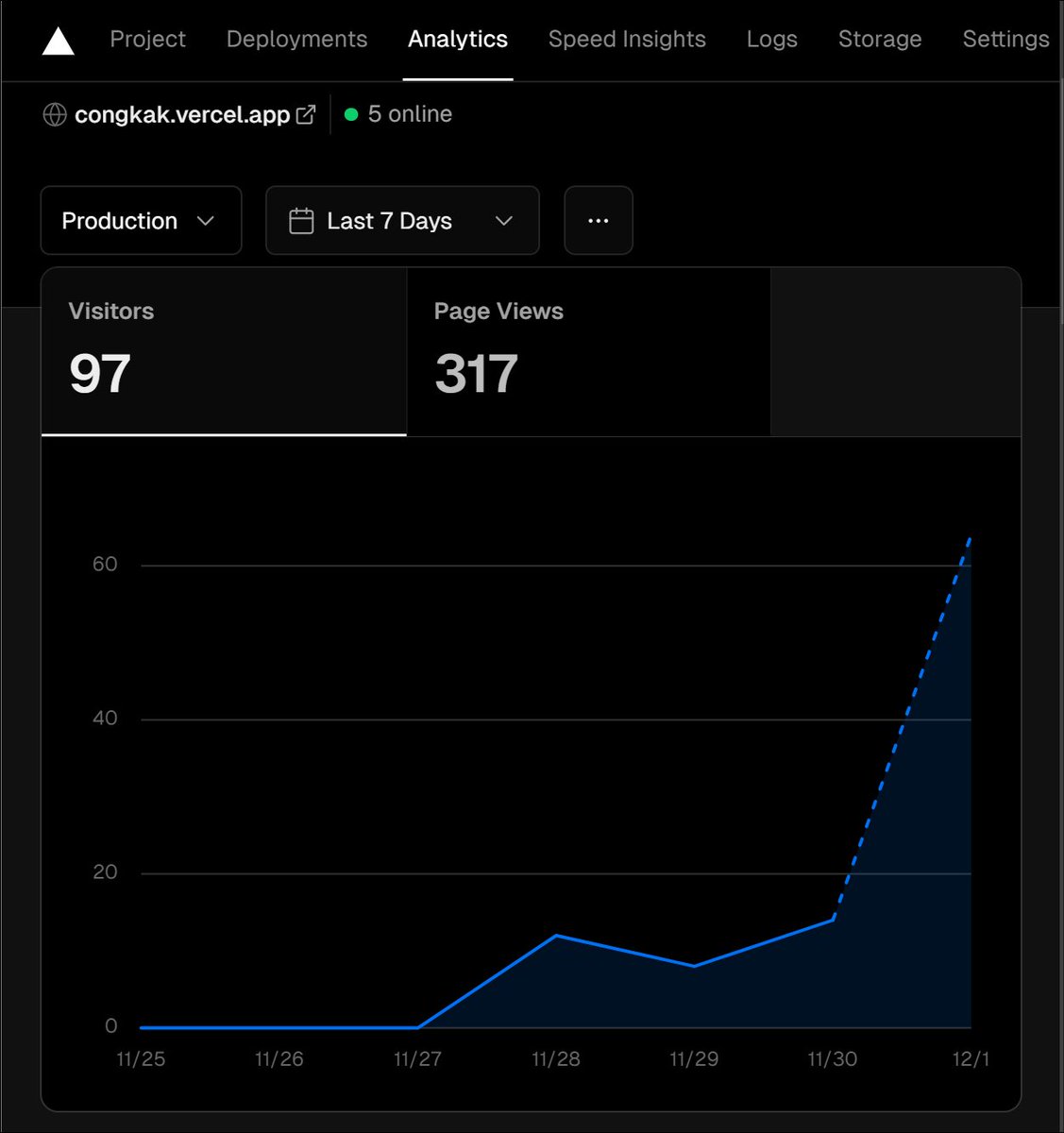Click the chart data point at 11/28 peak
This screenshot has width=1064, height=1133.
pos(556,935)
